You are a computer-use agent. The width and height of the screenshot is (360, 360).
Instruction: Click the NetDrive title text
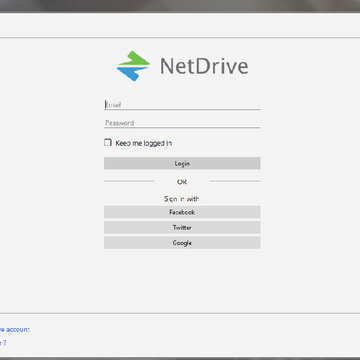204,66
